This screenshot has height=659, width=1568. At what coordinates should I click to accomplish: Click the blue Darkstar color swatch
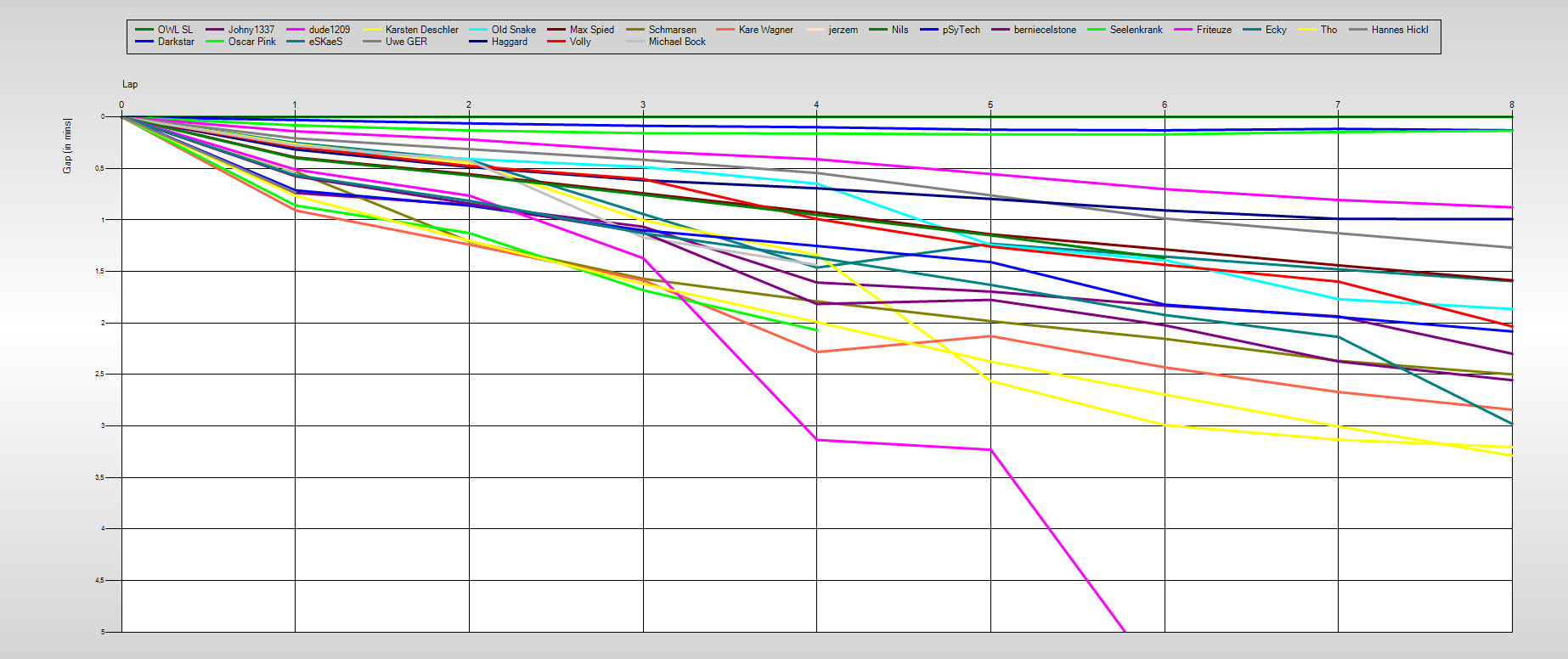click(144, 42)
